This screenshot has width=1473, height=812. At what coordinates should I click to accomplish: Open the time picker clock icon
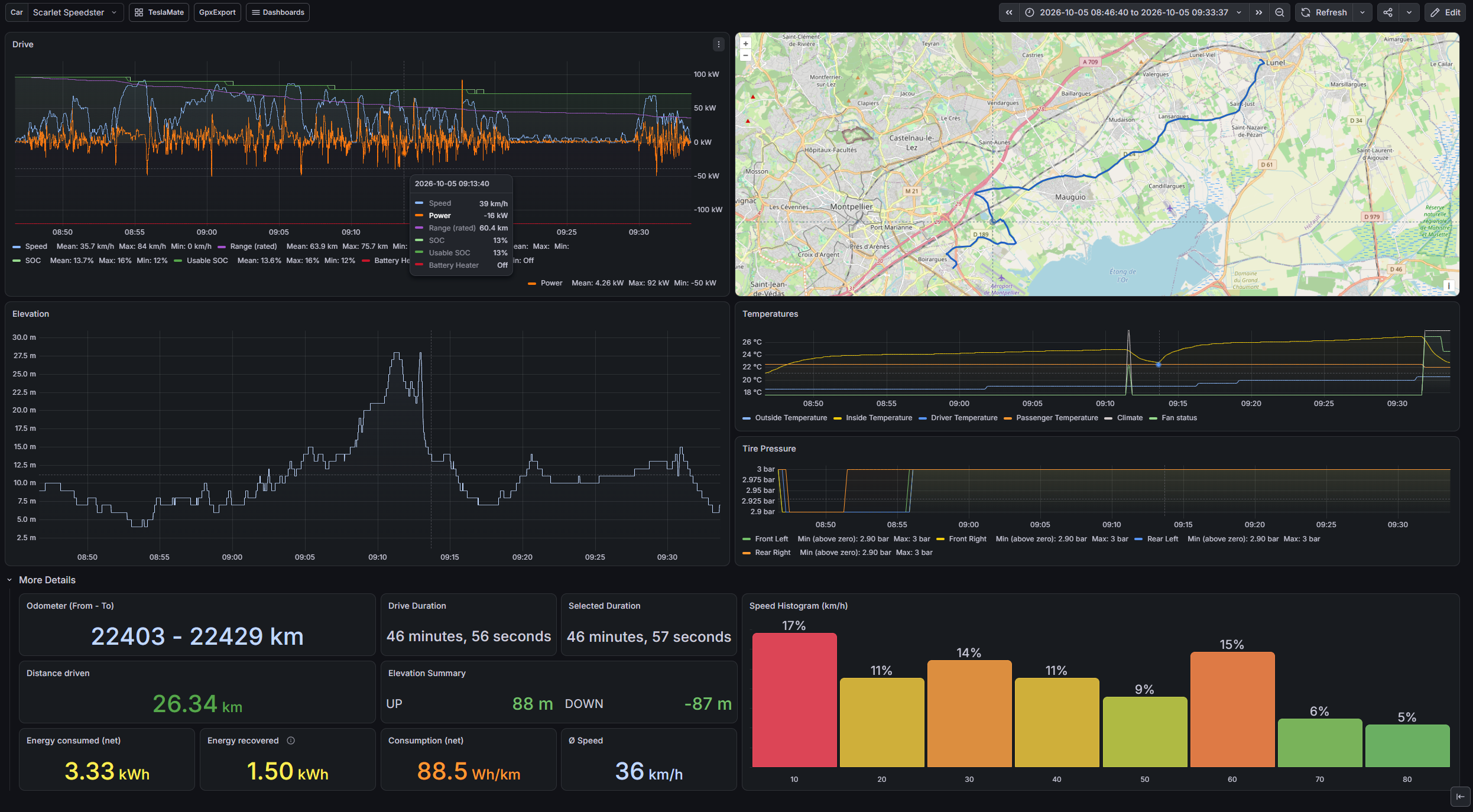pos(1030,12)
